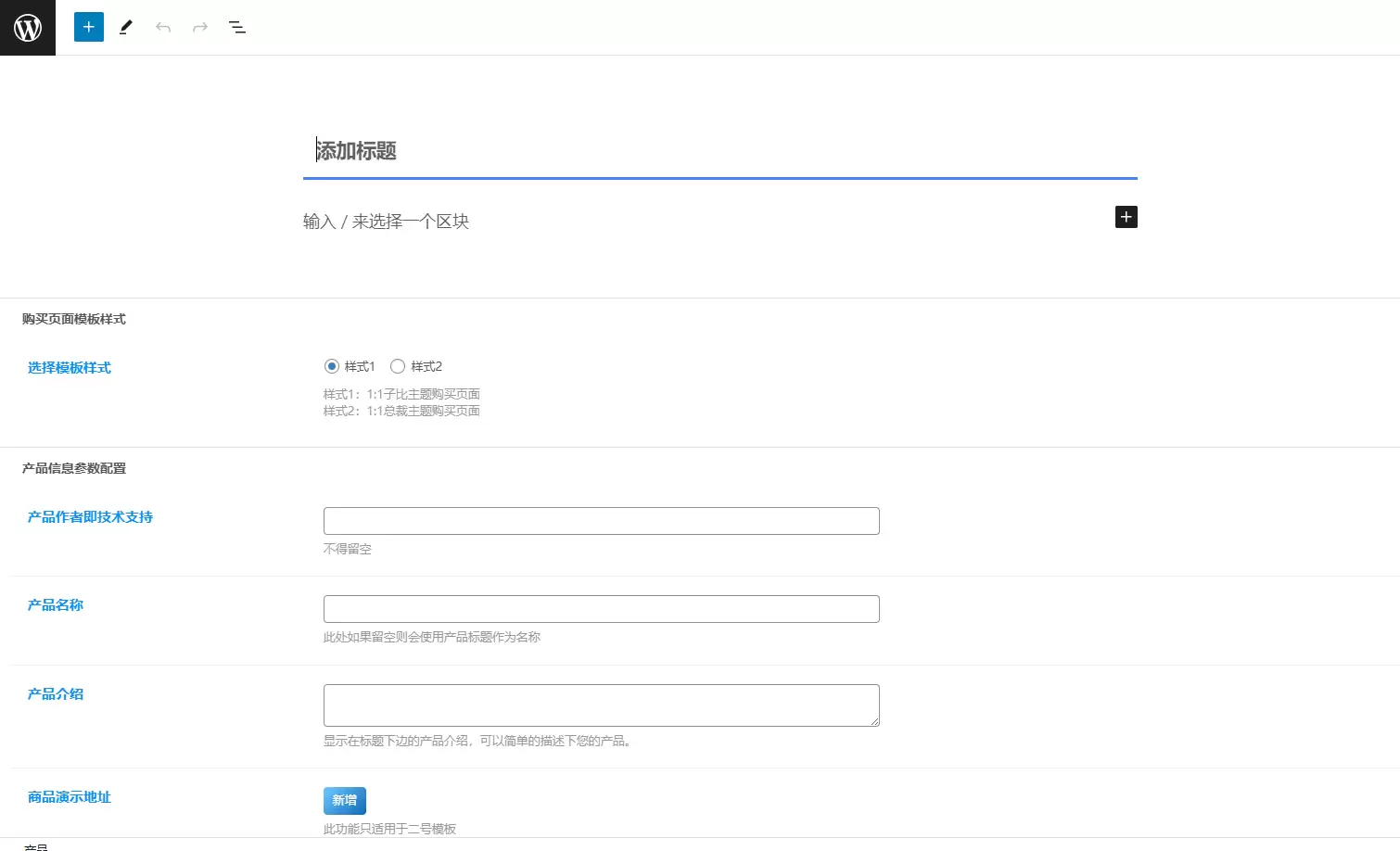
Task: Click the black add block button
Action: coord(1126,217)
